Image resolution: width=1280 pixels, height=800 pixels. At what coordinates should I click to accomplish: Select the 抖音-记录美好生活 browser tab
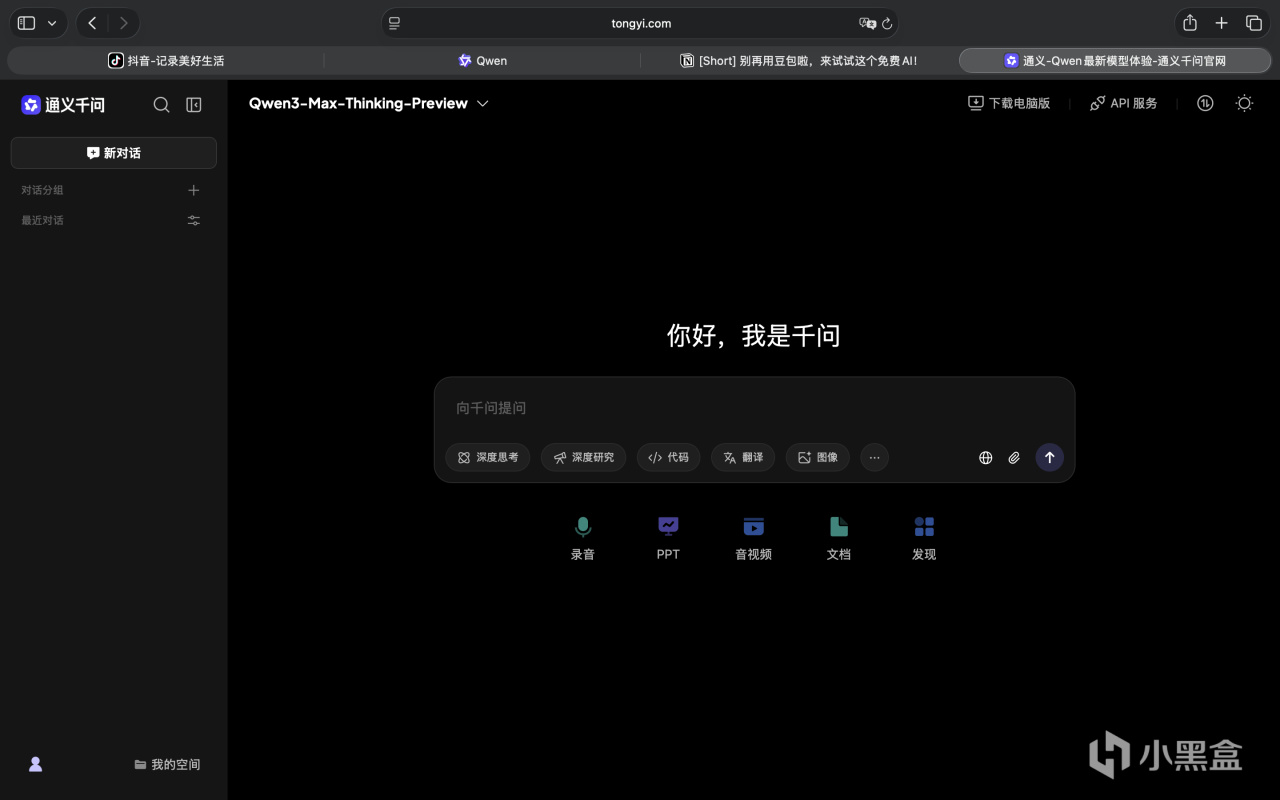[165, 60]
